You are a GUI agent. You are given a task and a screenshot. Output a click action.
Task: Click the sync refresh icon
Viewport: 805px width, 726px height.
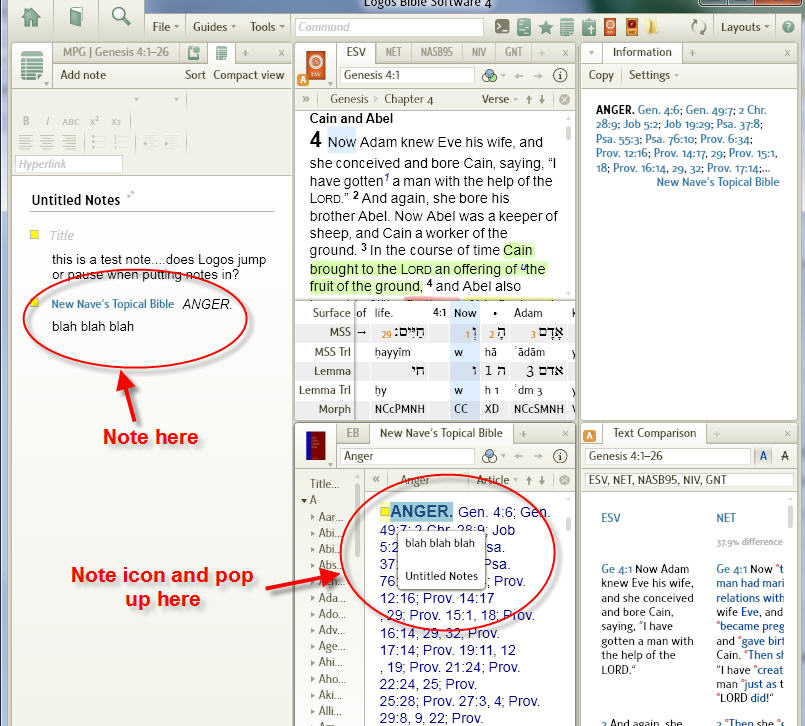pos(698,27)
